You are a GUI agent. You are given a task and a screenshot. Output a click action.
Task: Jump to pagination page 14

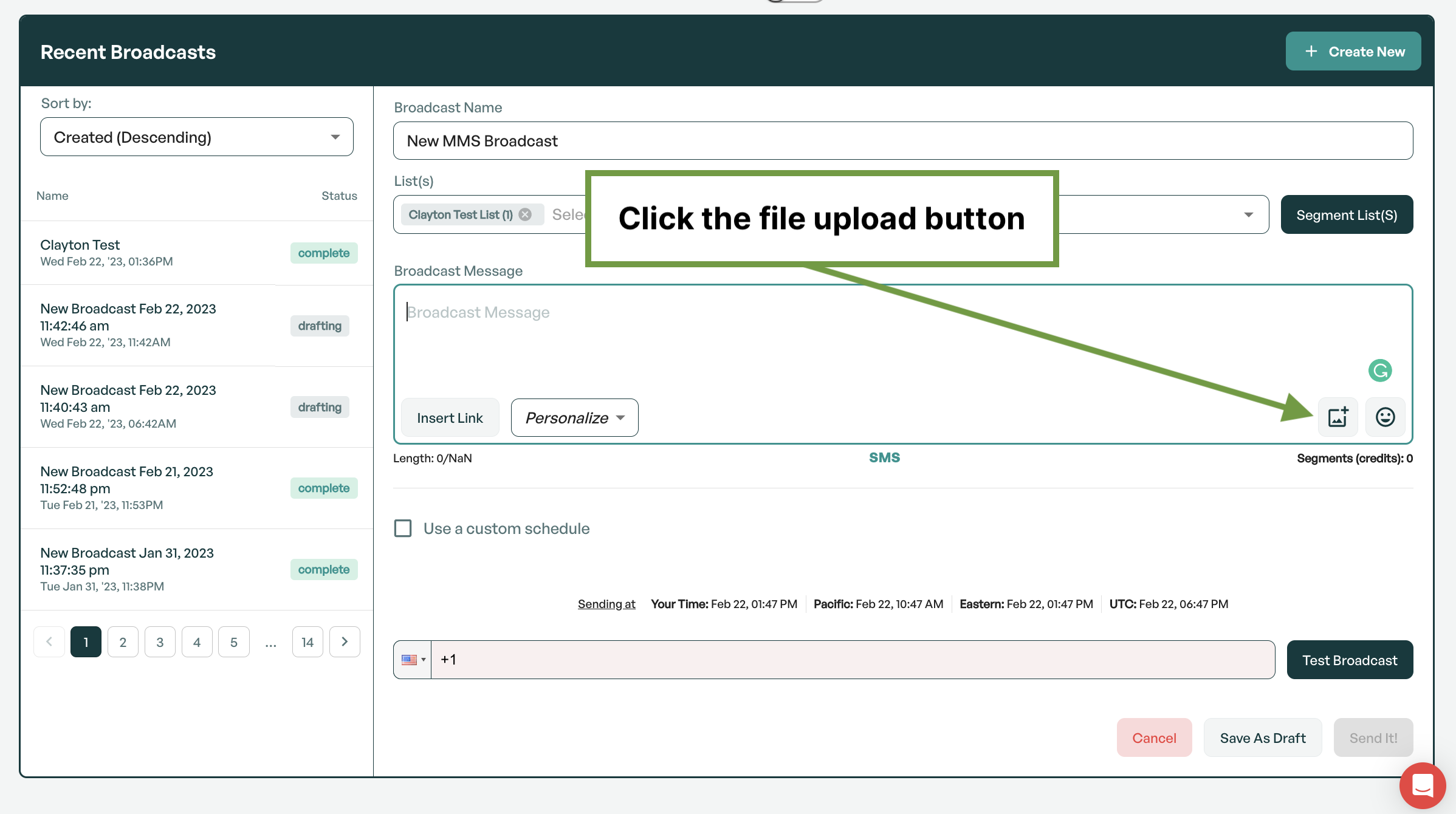(x=307, y=642)
